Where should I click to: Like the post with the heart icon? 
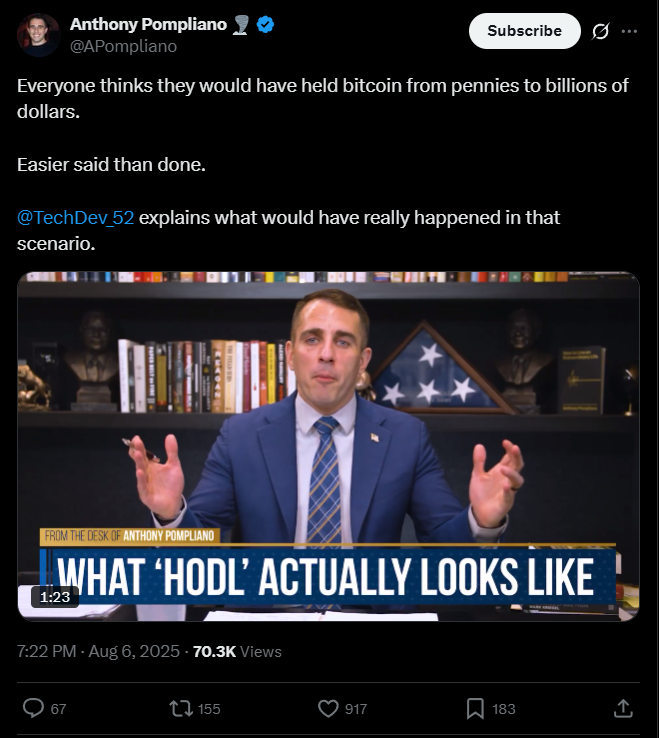point(328,708)
